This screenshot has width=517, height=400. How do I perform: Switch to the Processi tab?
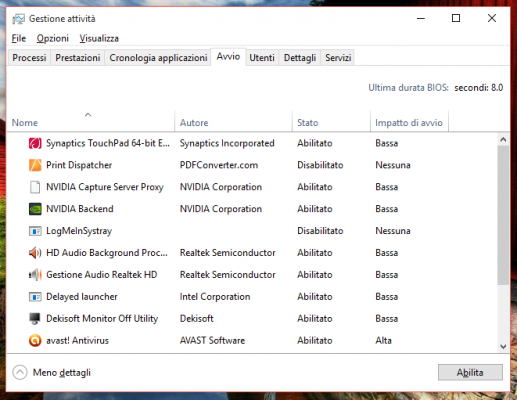click(x=29, y=58)
